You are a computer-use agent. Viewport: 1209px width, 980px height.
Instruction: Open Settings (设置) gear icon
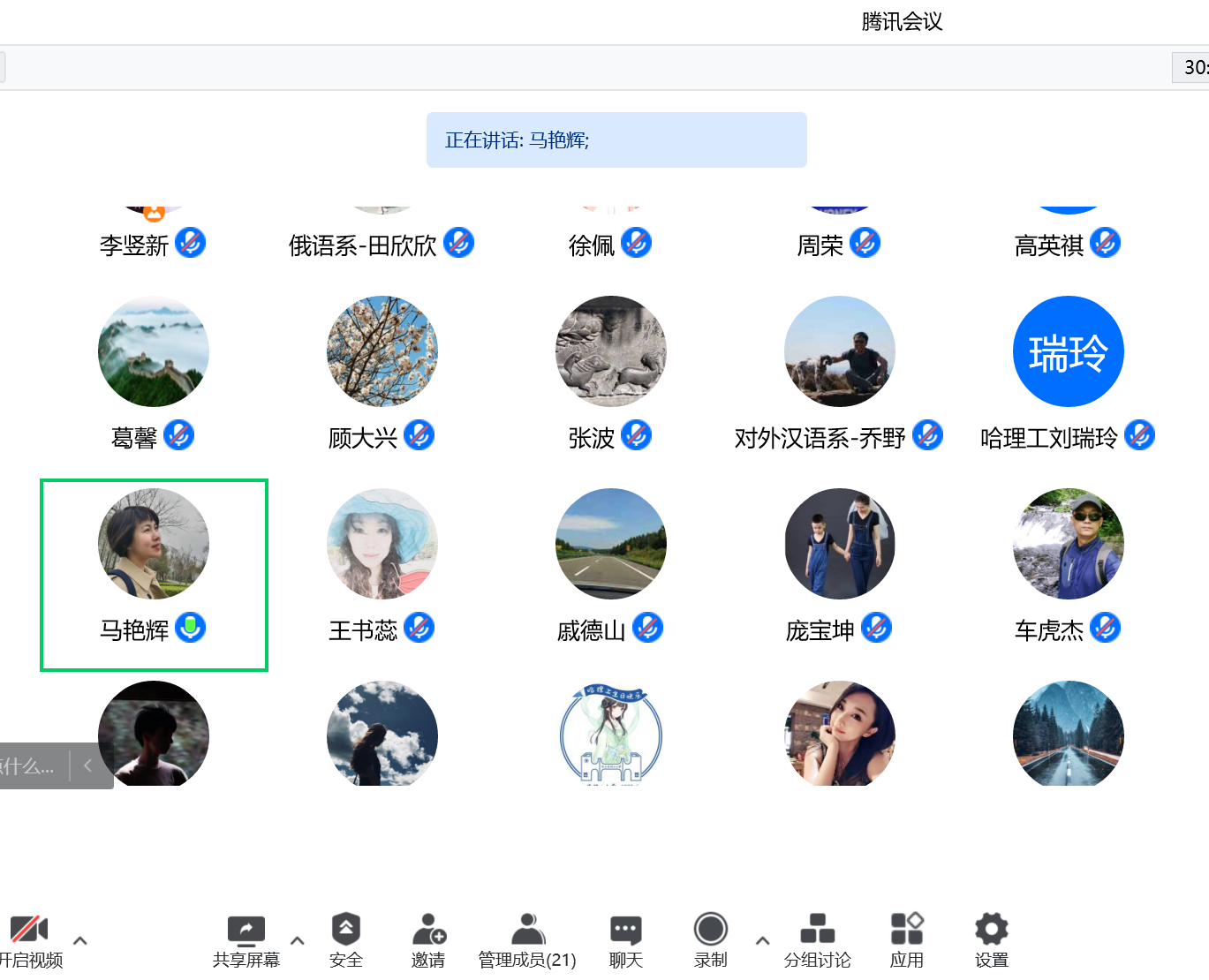[x=991, y=930]
